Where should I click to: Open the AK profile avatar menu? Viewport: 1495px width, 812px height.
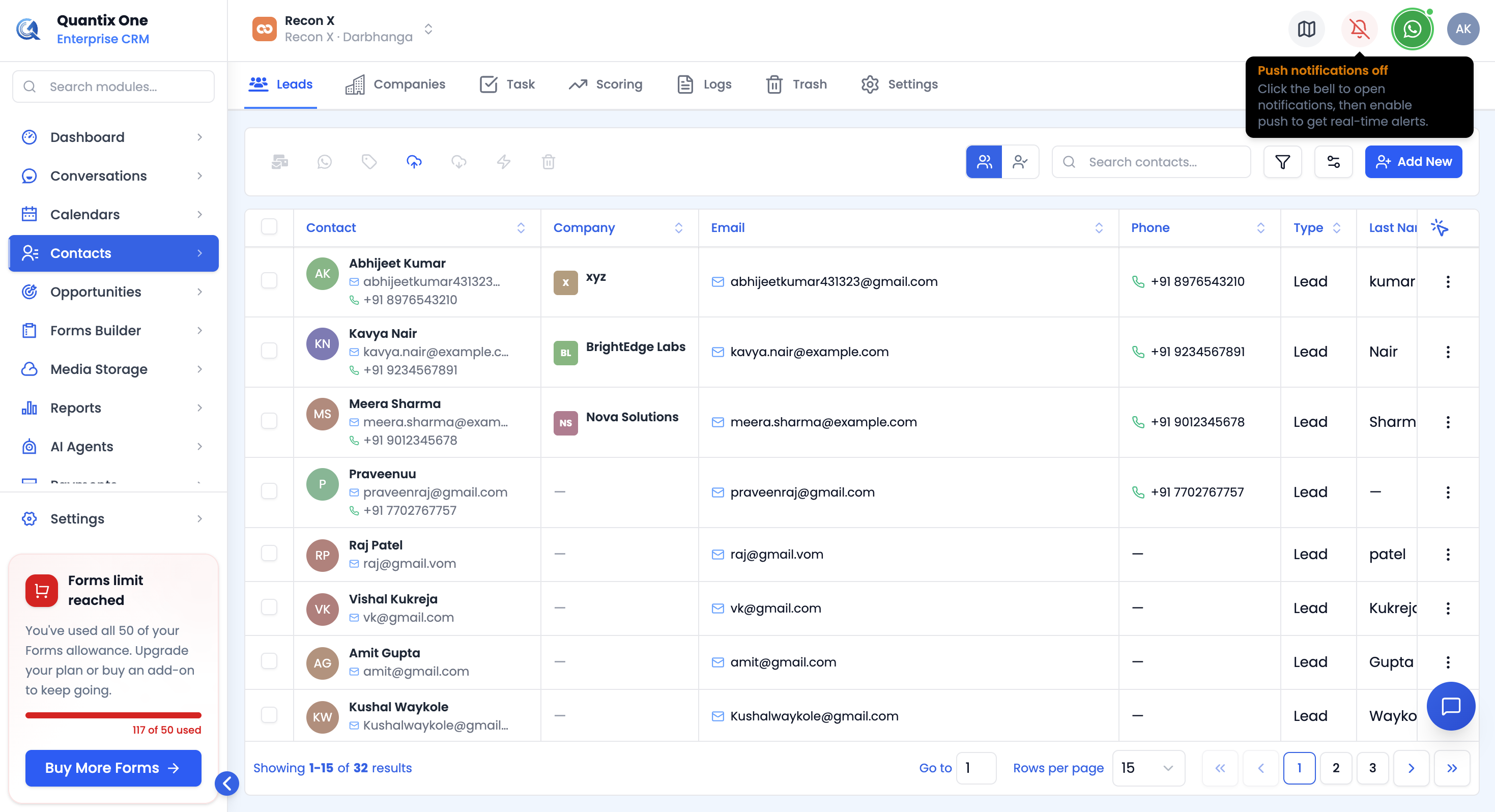pyautogui.click(x=1463, y=29)
